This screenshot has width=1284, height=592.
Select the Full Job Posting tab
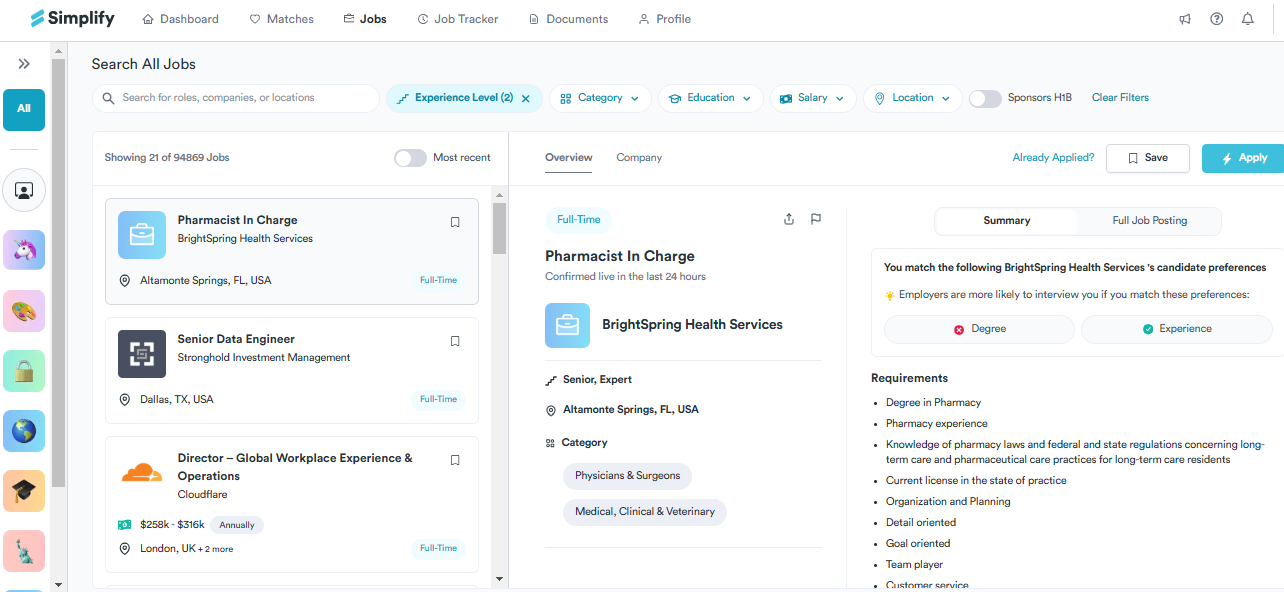coord(1150,220)
